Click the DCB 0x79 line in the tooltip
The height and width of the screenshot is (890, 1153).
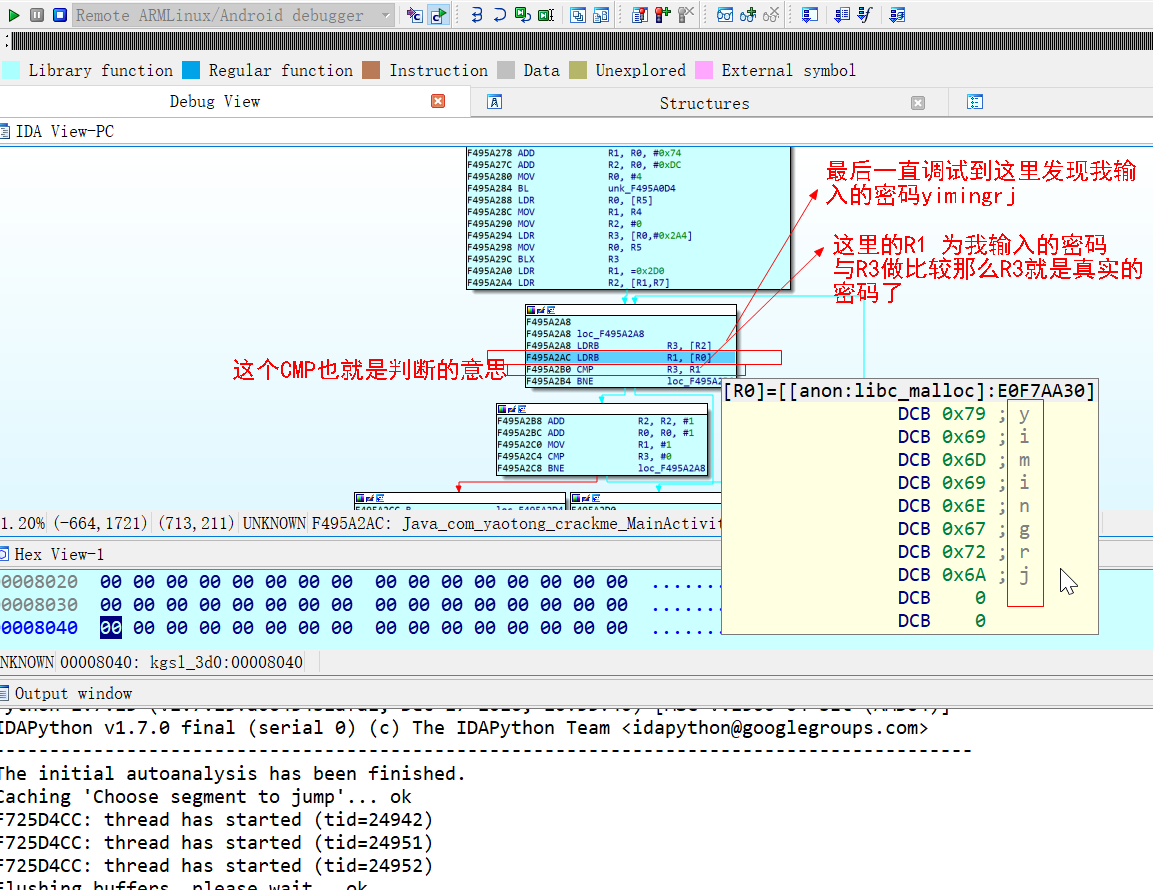(x=963, y=414)
